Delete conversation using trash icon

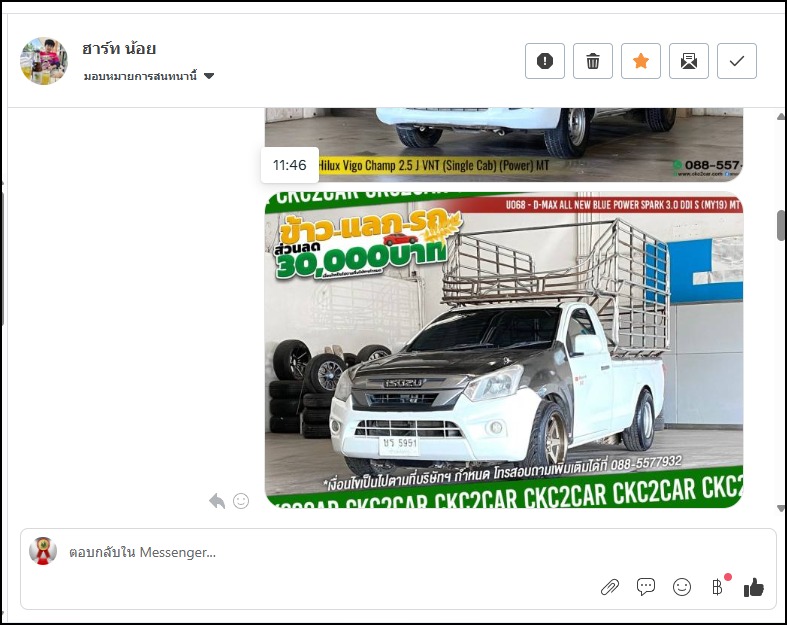pyautogui.click(x=593, y=61)
